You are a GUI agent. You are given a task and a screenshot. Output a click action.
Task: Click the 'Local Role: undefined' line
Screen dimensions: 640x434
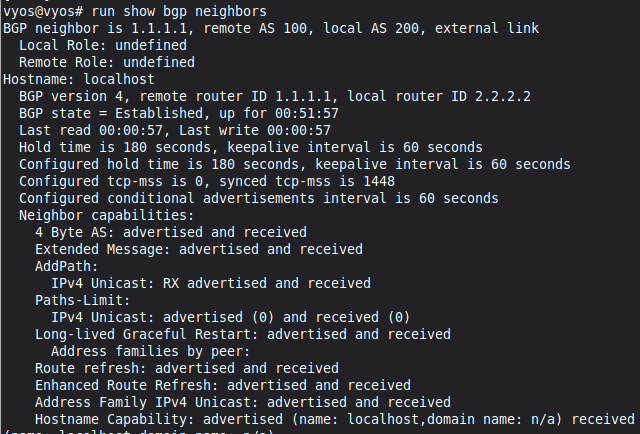(103, 45)
